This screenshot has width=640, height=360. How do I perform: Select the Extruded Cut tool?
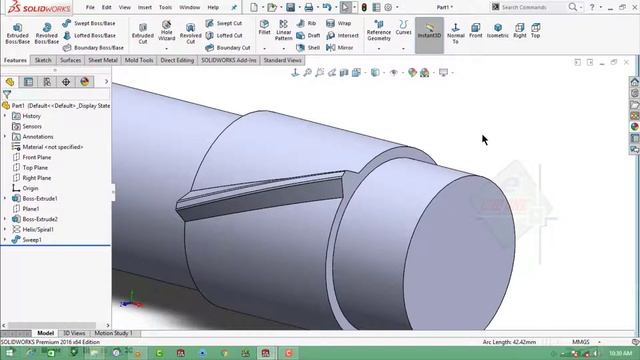(143, 33)
